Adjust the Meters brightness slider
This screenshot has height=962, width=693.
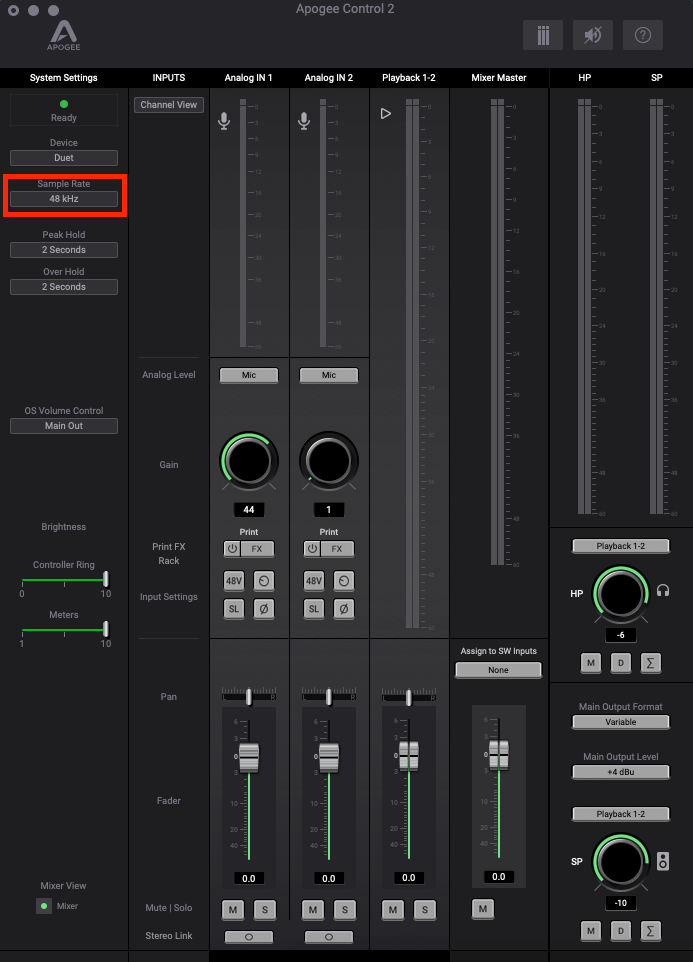pyautogui.click(x=64, y=629)
